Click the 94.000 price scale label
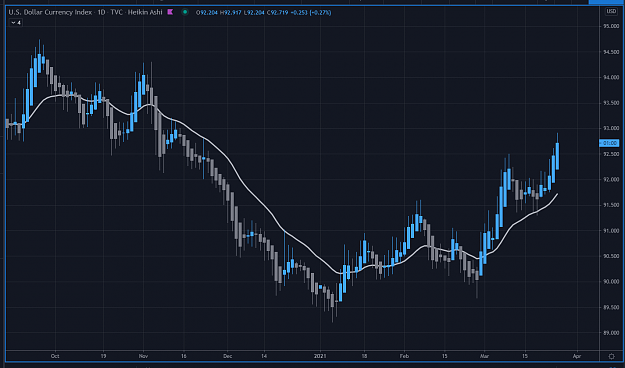The width and height of the screenshot is (625, 368). tap(611, 77)
